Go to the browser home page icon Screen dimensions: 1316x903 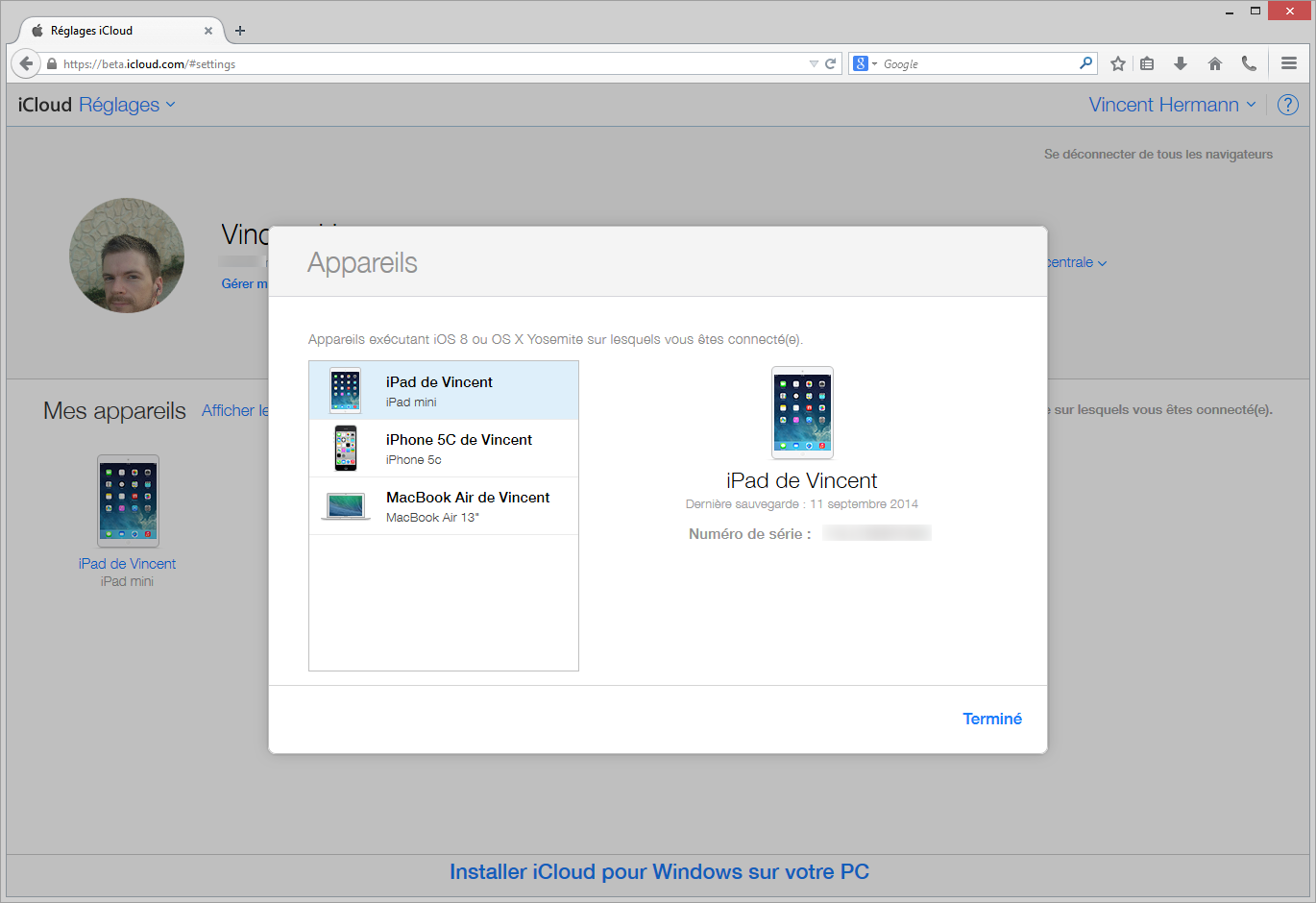tap(1214, 63)
